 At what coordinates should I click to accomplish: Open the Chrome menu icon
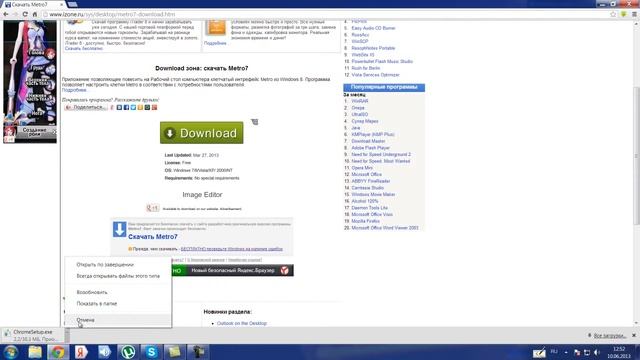coord(634,14)
